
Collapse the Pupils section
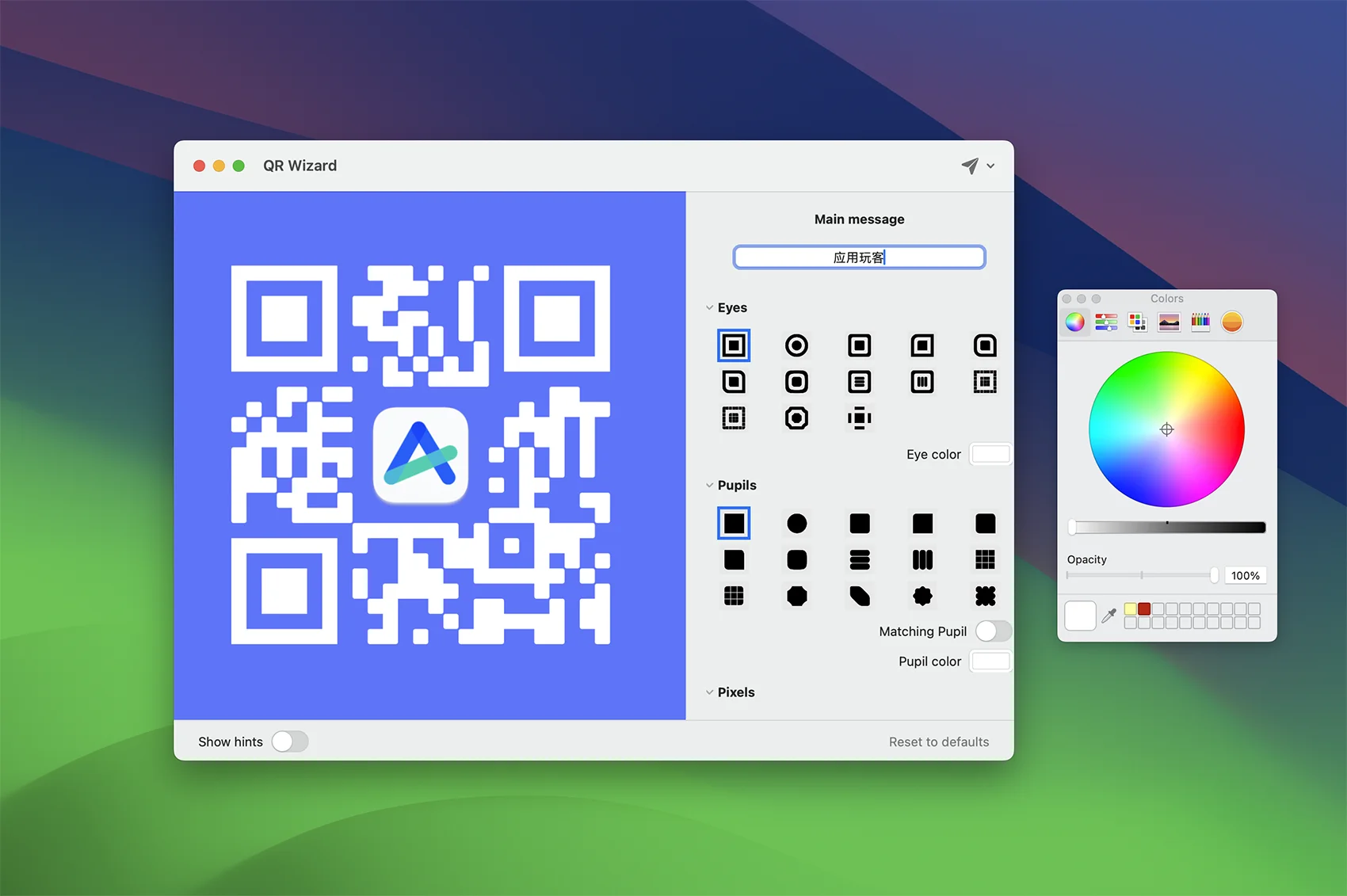click(709, 486)
